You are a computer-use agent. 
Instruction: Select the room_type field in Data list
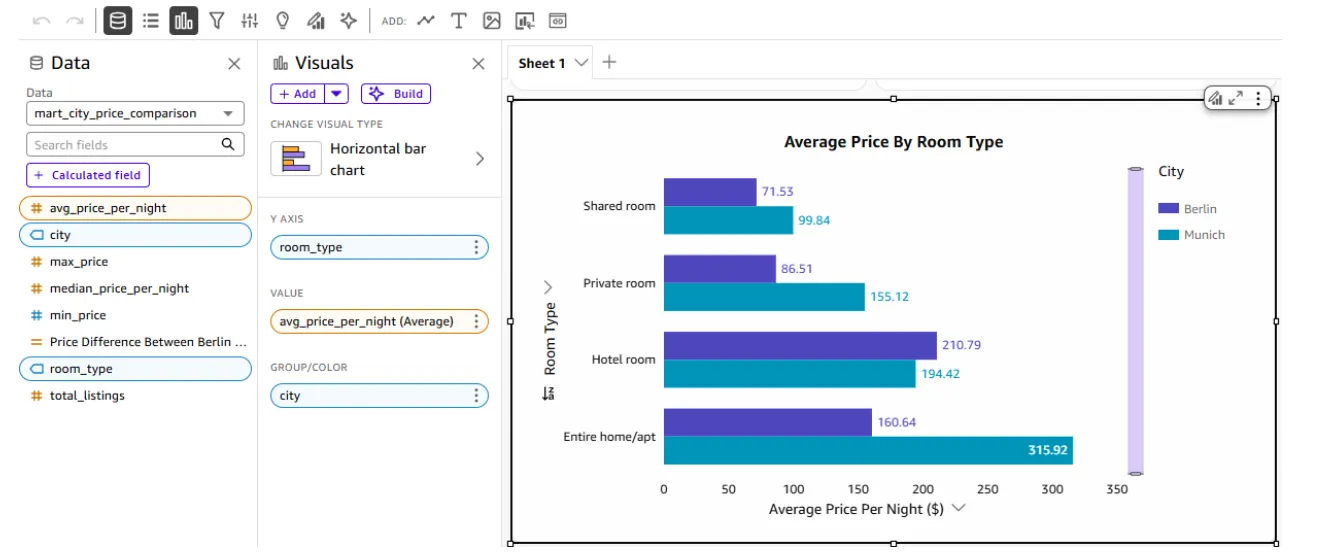pyautogui.click(x=135, y=369)
